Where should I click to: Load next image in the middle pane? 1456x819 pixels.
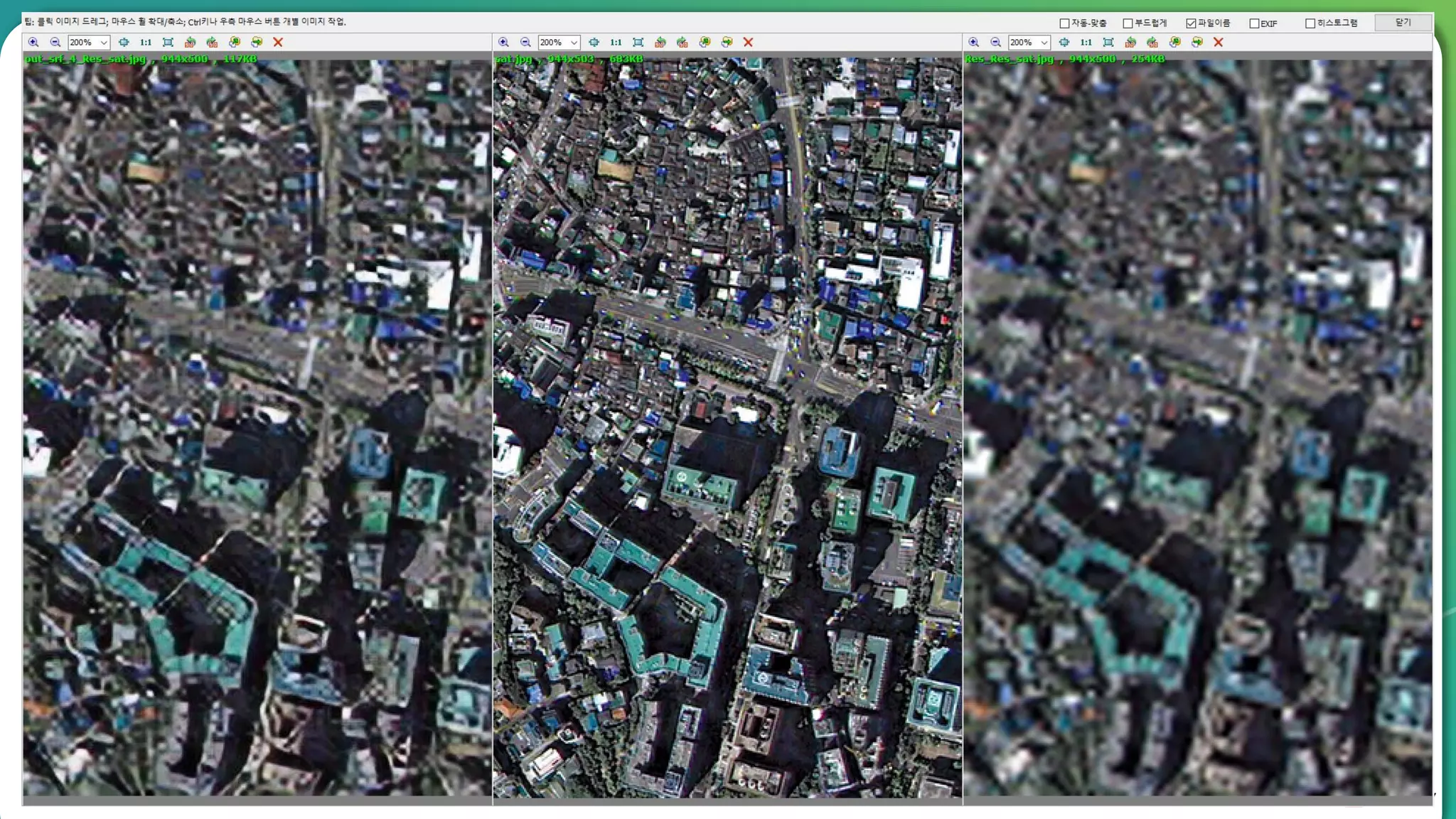(x=727, y=43)
